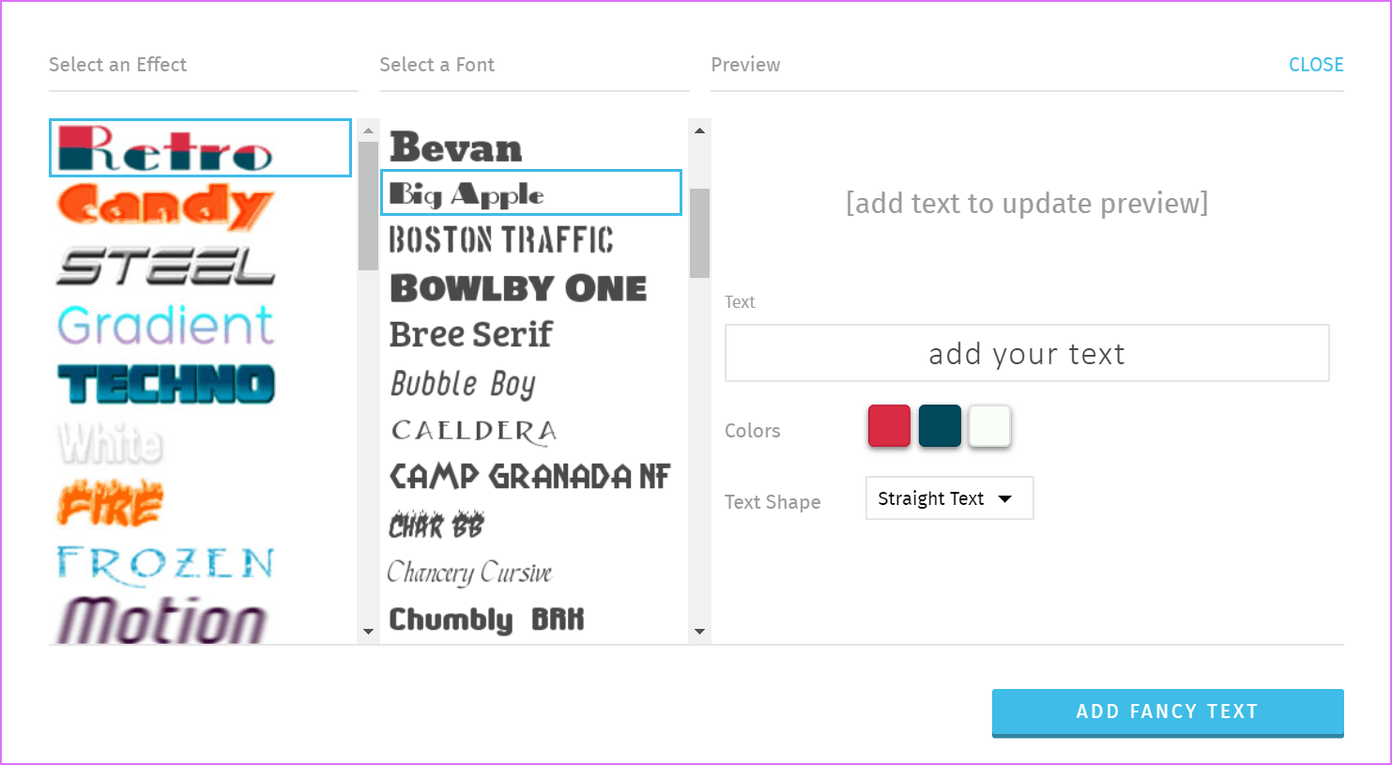Click the ADD FANCY TEXT button
1392x765 pixels.
tap(1167, 712)
